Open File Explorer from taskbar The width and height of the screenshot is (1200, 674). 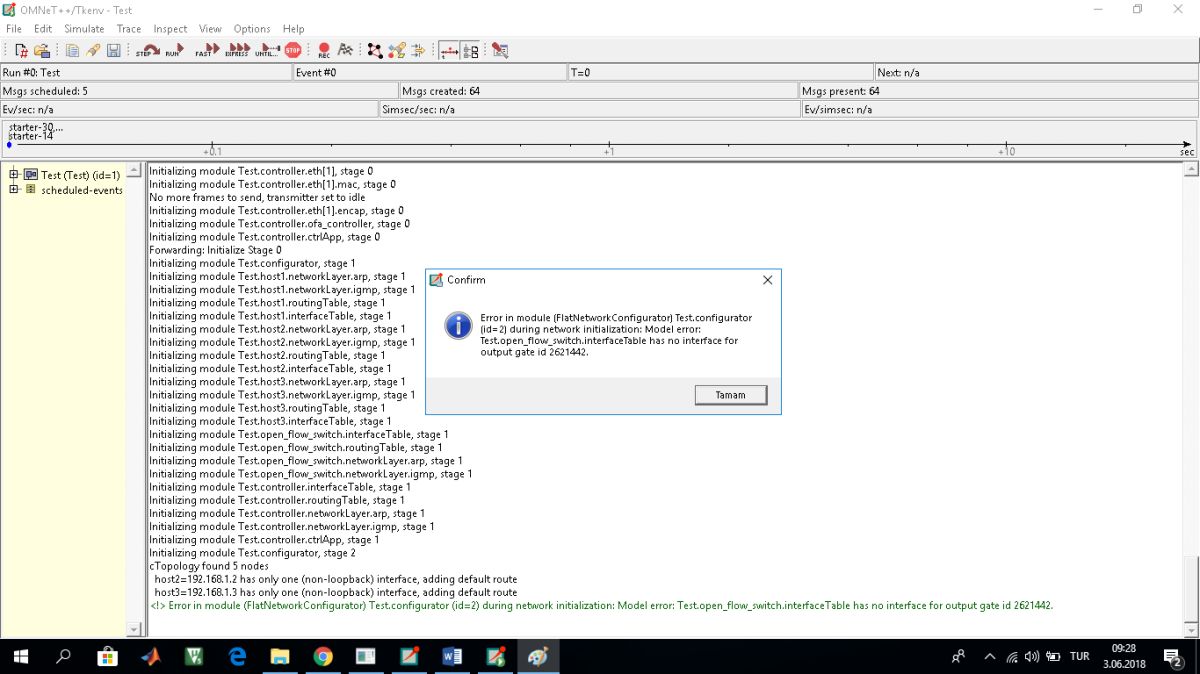coord(279,657)
